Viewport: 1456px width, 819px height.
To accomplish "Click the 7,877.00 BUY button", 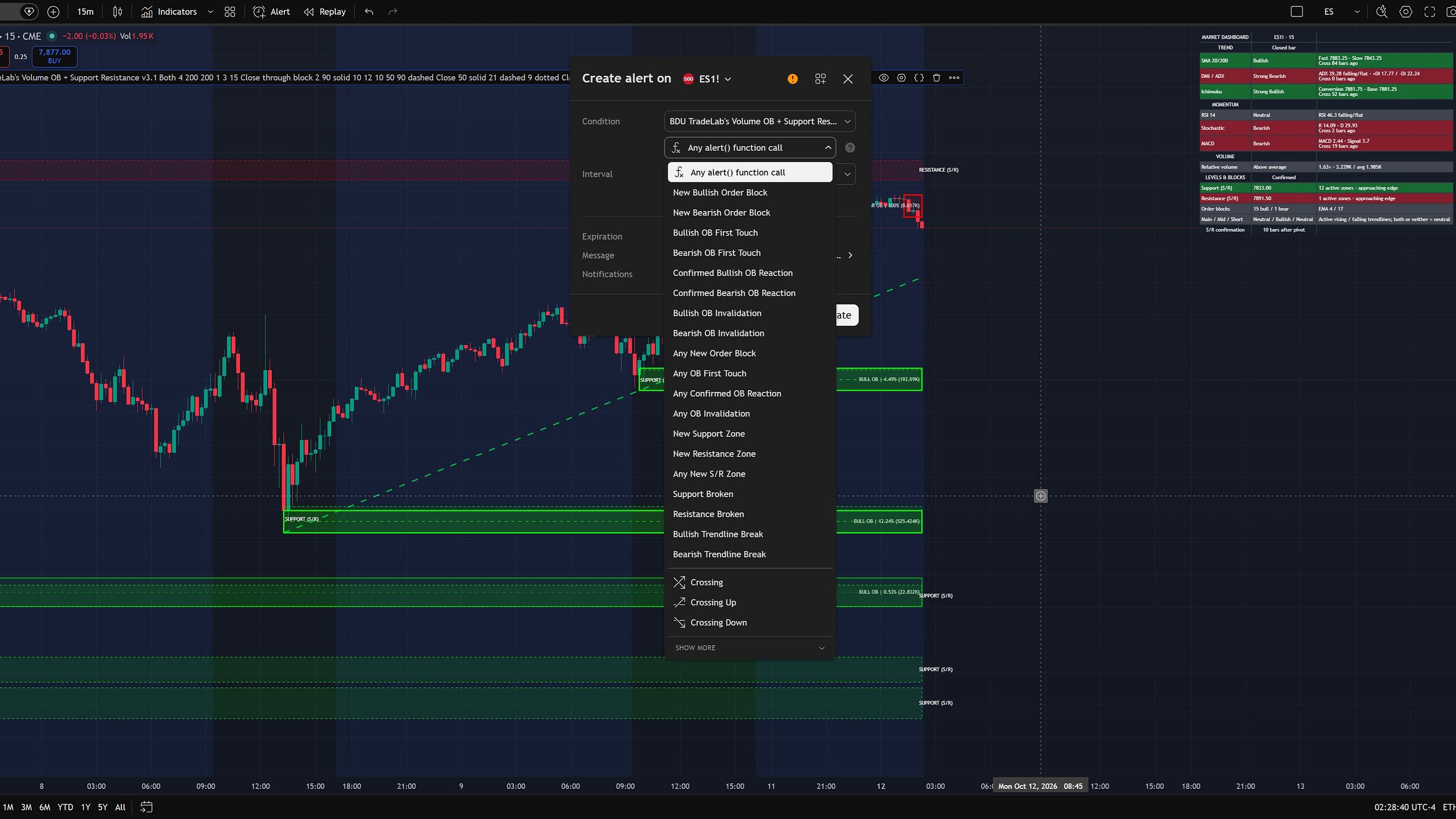I will tap(55, 56).
